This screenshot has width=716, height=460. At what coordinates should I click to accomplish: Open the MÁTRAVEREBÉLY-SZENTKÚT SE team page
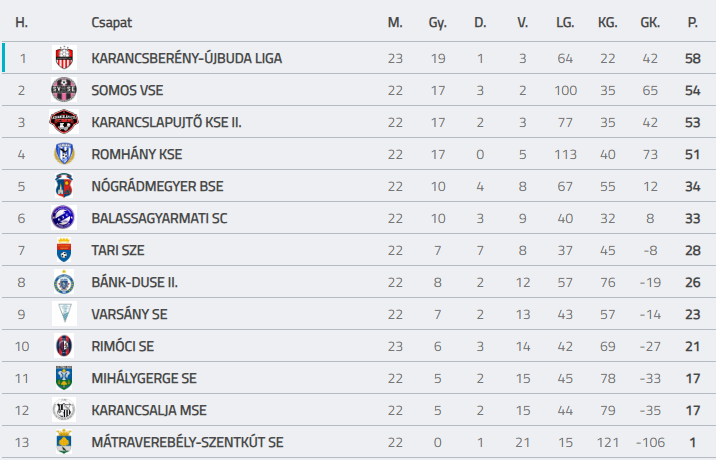(x=187, y=442)
